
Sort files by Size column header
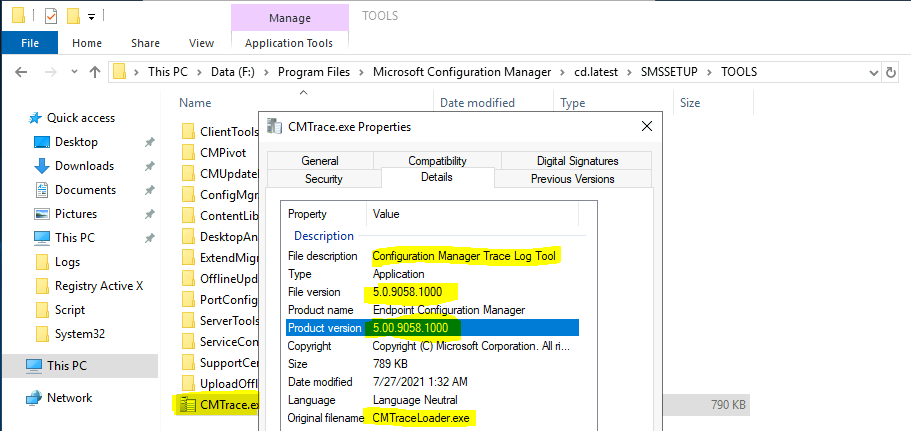690,103
